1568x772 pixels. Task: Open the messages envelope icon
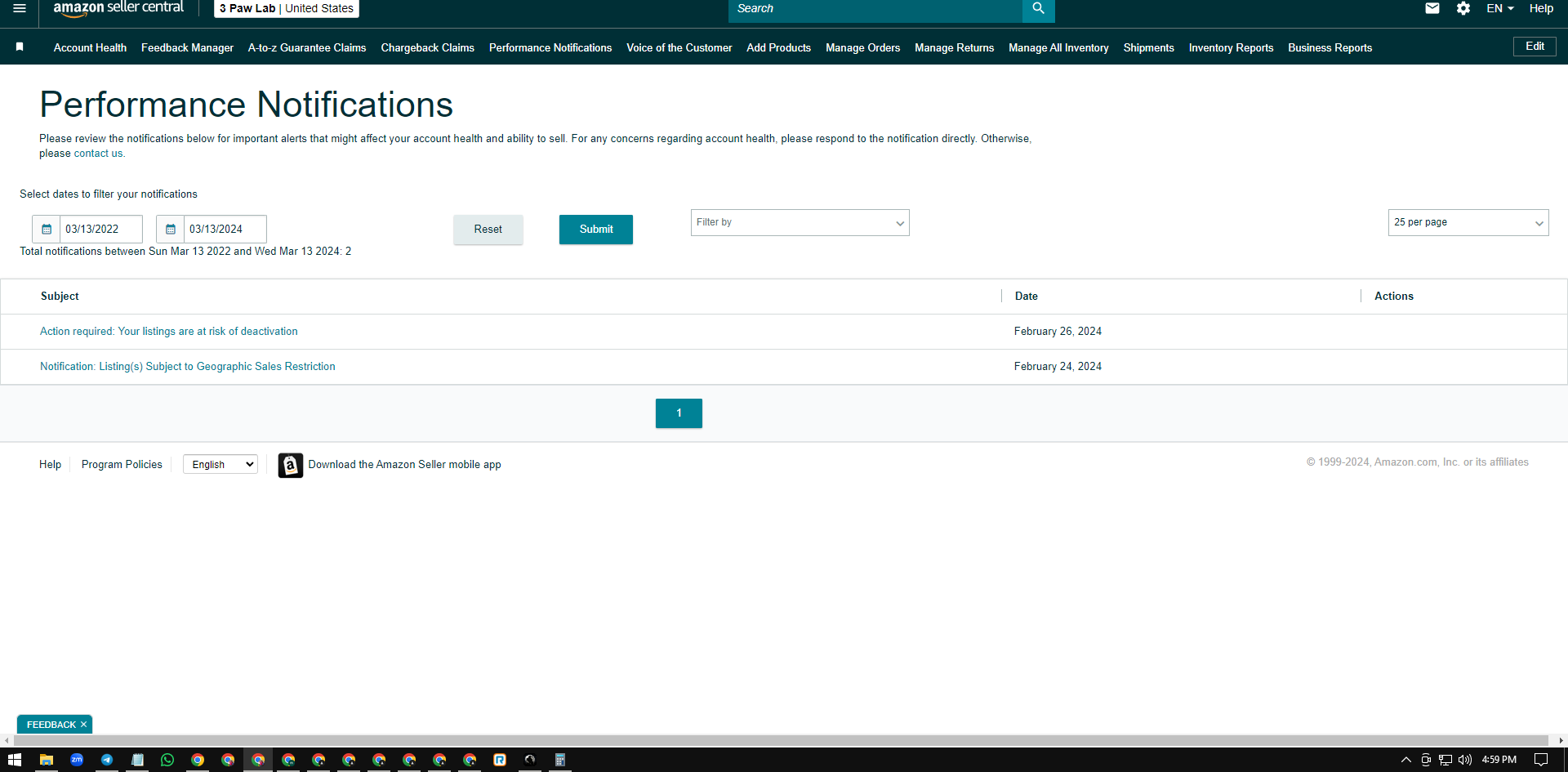click(1432, 8)
